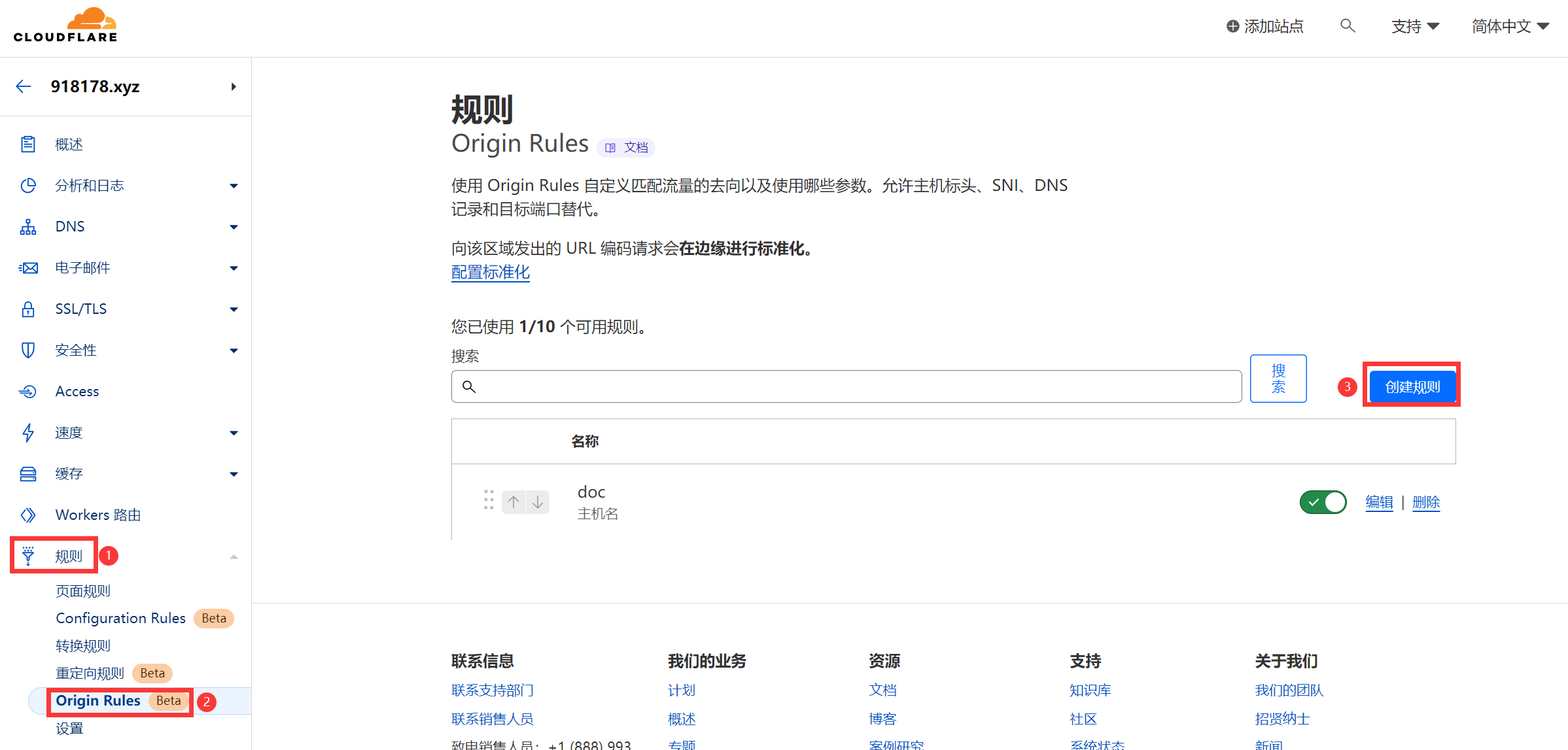Open the 简体中文 language dropdown

coord(1510,26)
